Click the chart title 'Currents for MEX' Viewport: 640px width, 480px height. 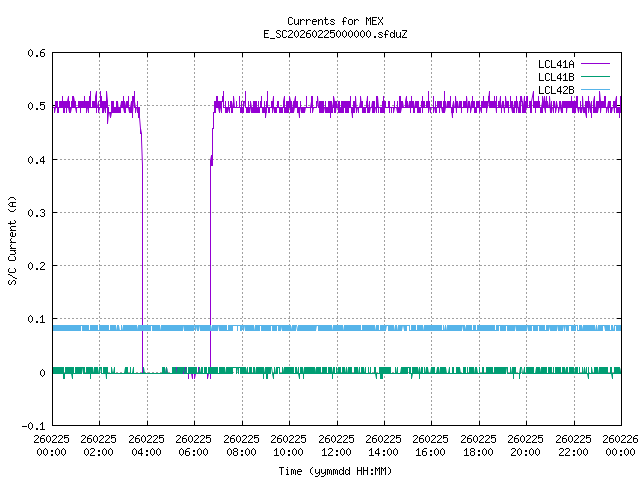click(334, 21)
